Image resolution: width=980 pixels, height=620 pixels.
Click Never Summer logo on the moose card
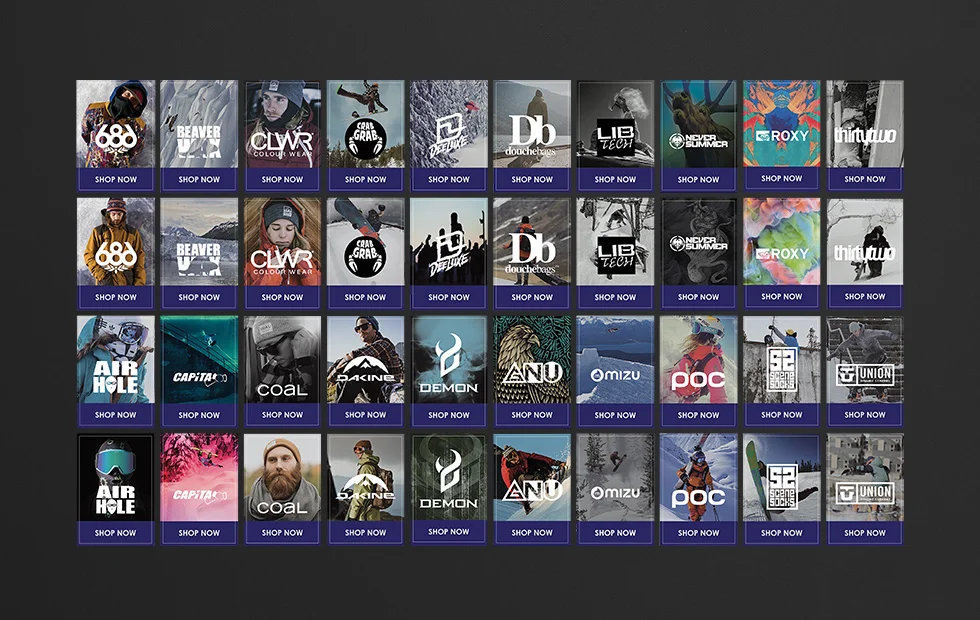click(698, 141)
